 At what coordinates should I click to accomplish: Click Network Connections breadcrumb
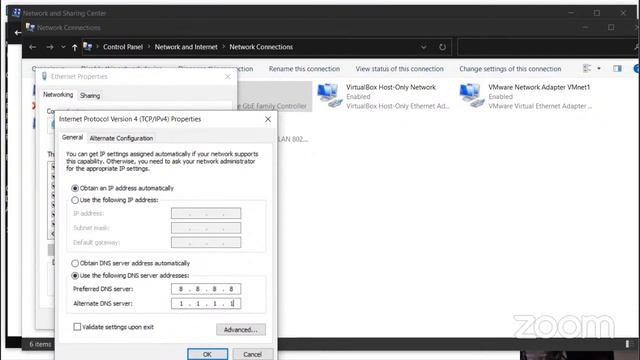coord(261,47)
